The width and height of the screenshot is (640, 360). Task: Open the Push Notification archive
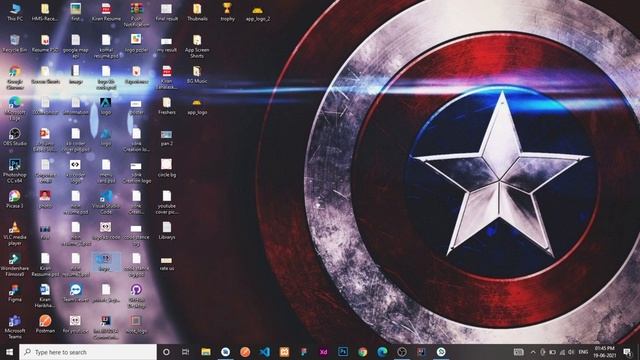coord(136,15)
